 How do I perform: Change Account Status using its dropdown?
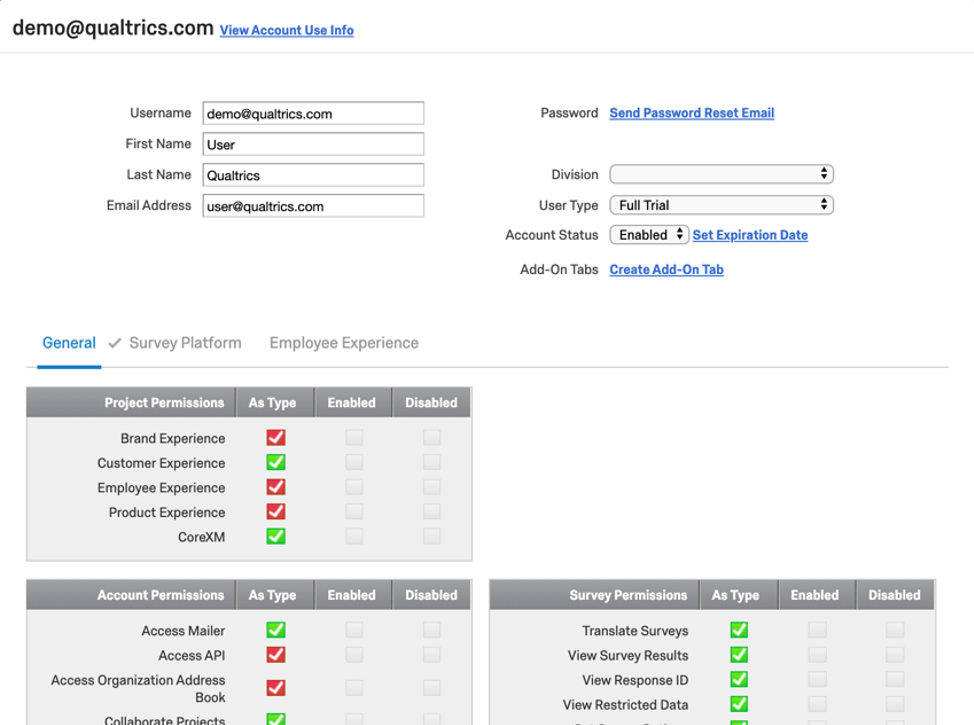point(649,234)
